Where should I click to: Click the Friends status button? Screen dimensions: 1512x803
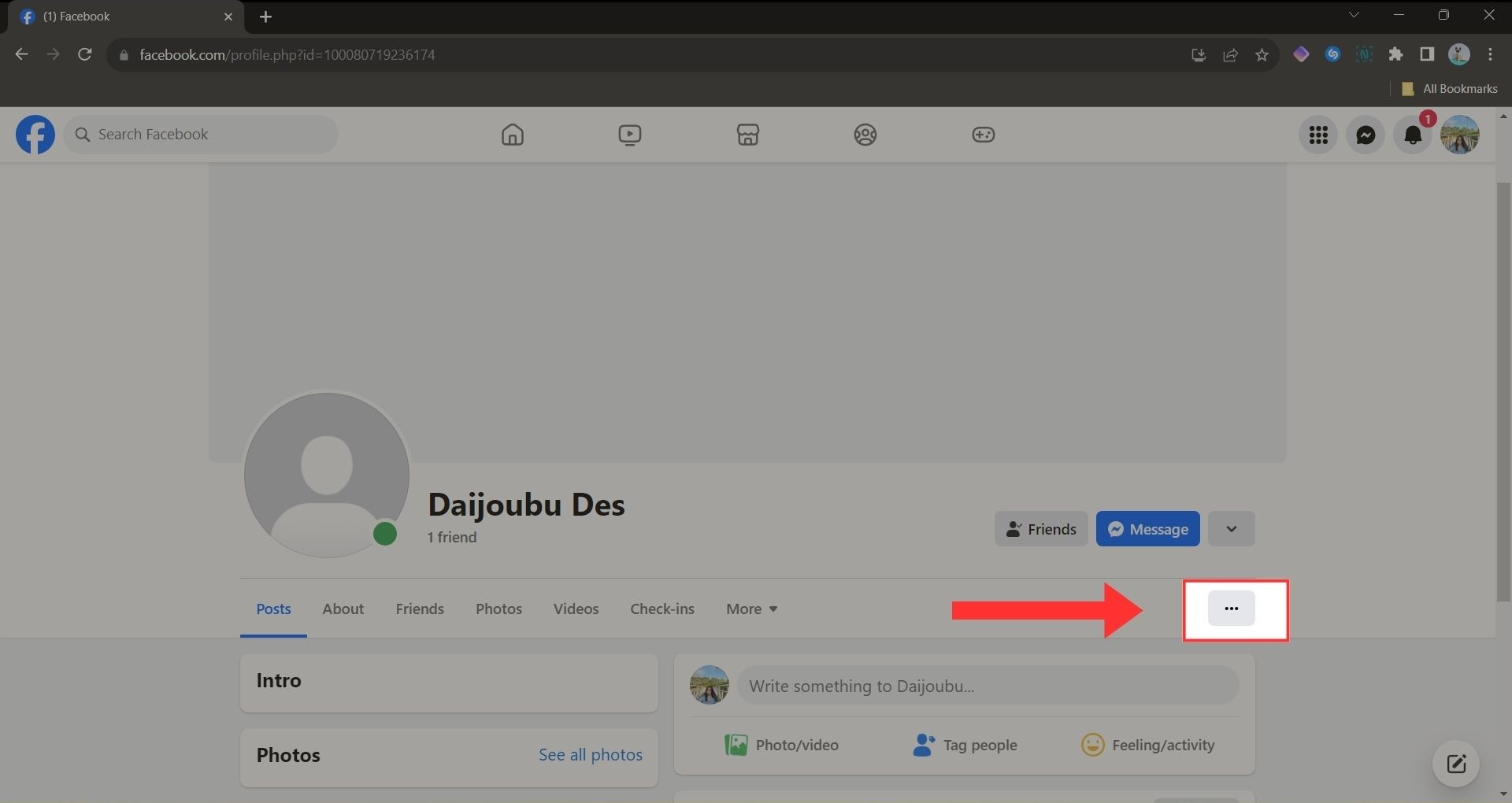click(x=1040, y=529)
